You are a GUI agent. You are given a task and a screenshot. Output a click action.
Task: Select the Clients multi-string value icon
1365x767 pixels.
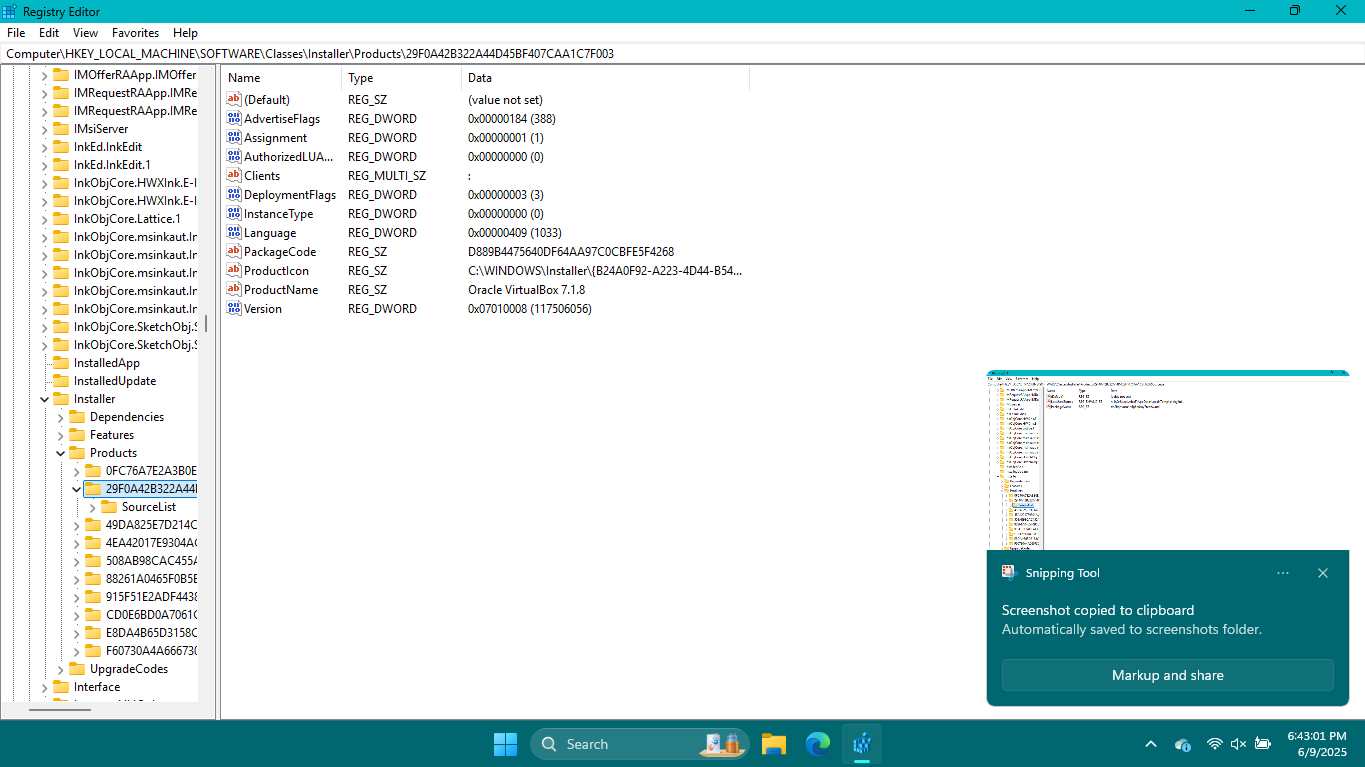point(234,176)
